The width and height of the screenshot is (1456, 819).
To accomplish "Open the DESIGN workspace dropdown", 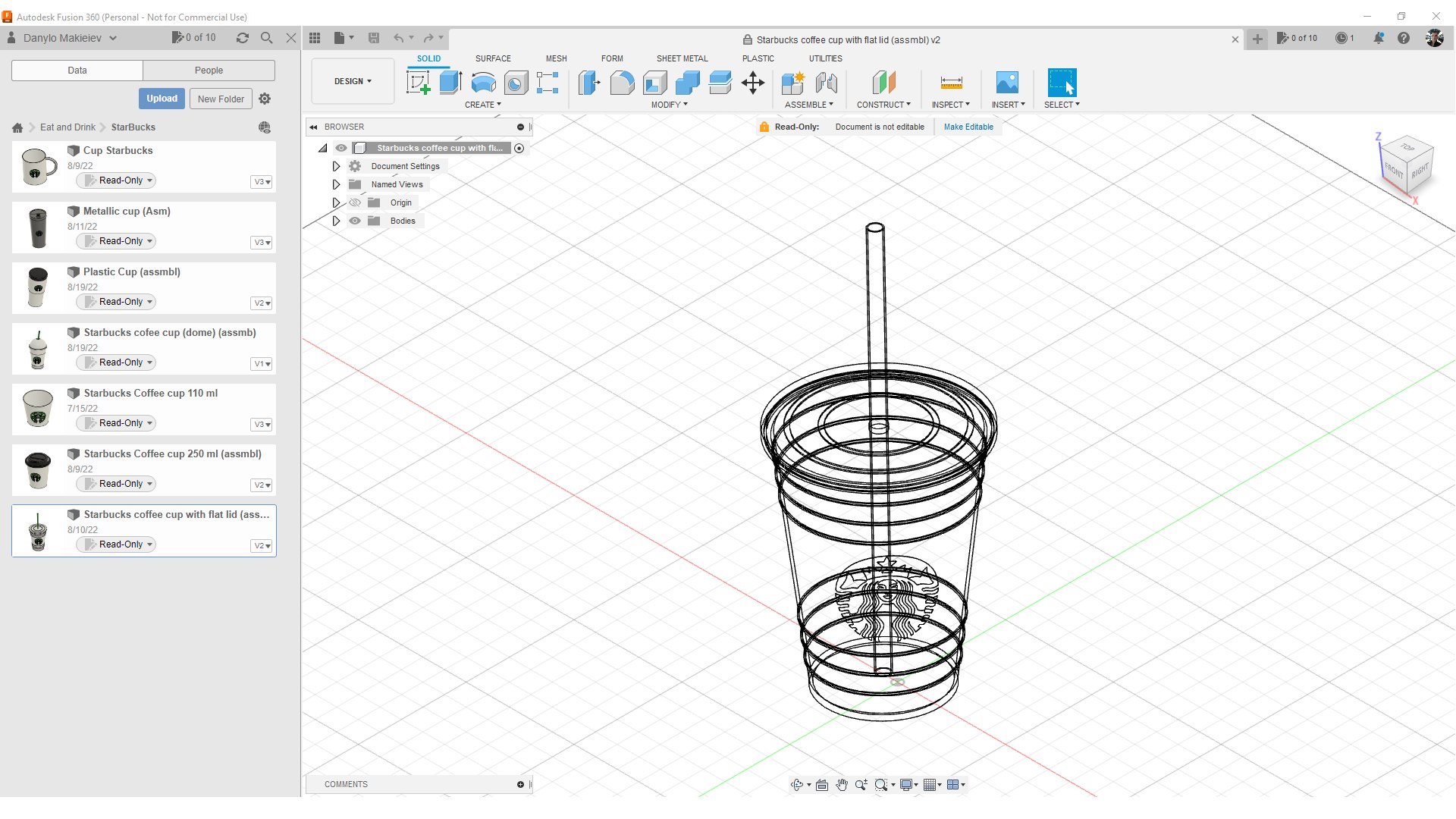I will pyautogui.click(x=353, y=81).
